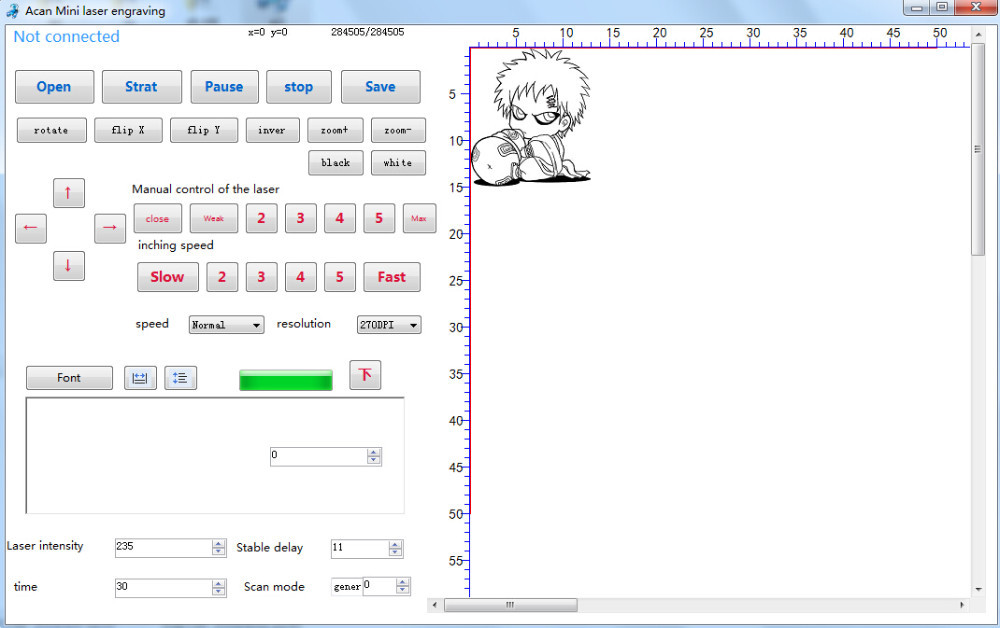
Task: Click the Not connected status text
Action: point(66,37)
